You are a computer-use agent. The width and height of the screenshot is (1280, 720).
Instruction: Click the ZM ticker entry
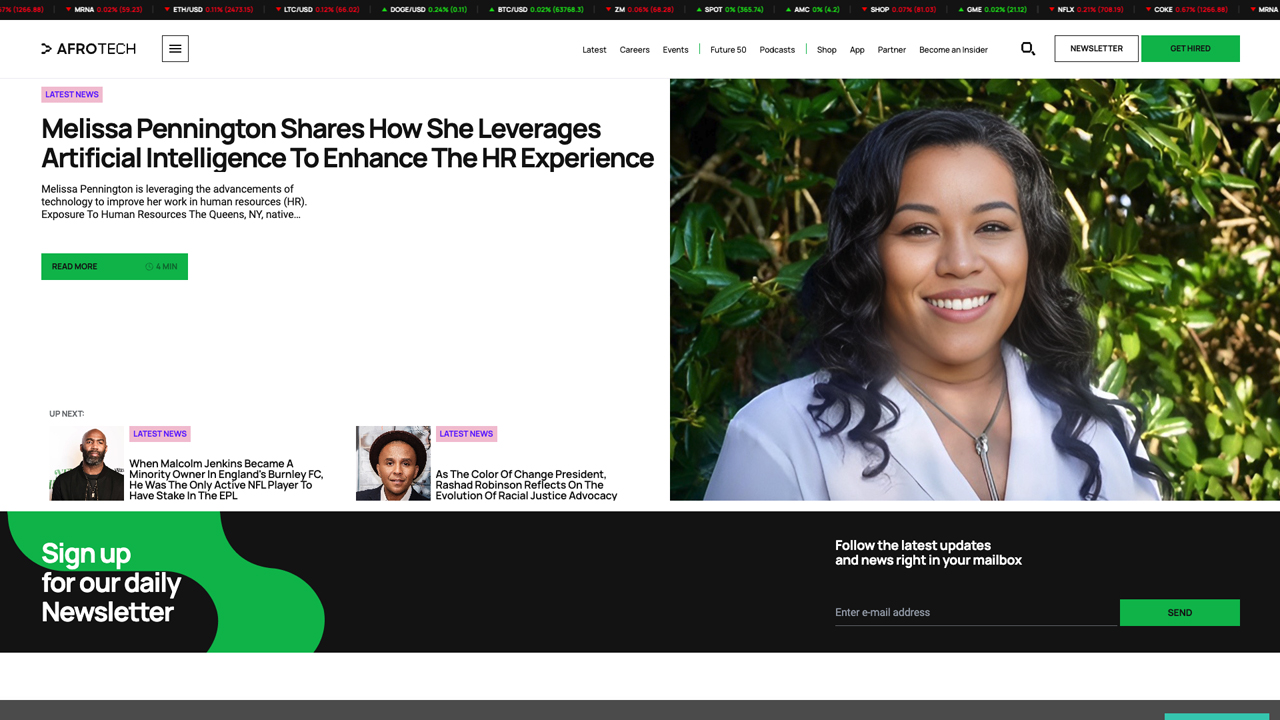(x=639, y=10)
